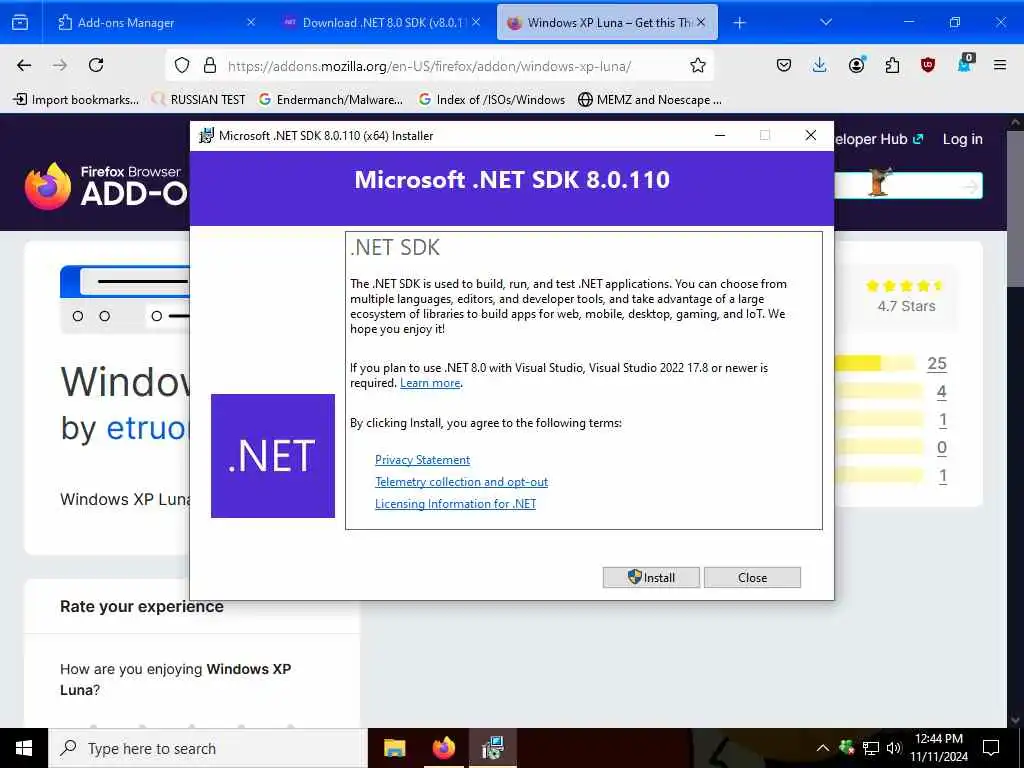Open Save to Pocket icon
The width and height of the screenshot is (1024, 768).
[784, 65]
